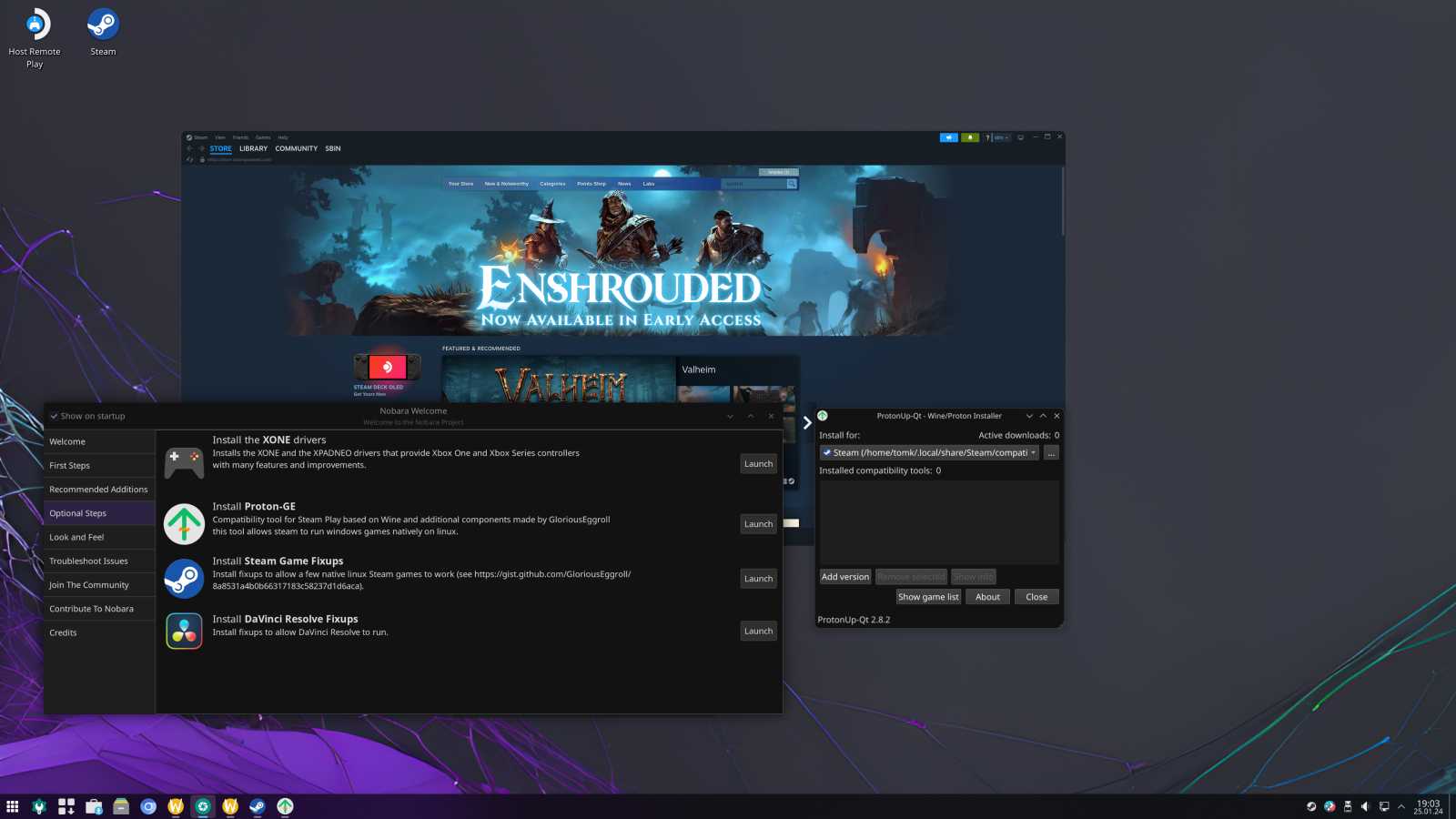The height and width of the screenshot is (819, 1456).
Task: Open the USB removable devices tray icon
Action: [1348, 806]
